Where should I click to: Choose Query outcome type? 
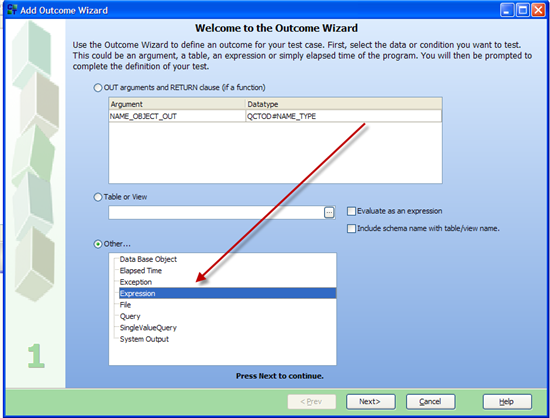tap(130, 316)
